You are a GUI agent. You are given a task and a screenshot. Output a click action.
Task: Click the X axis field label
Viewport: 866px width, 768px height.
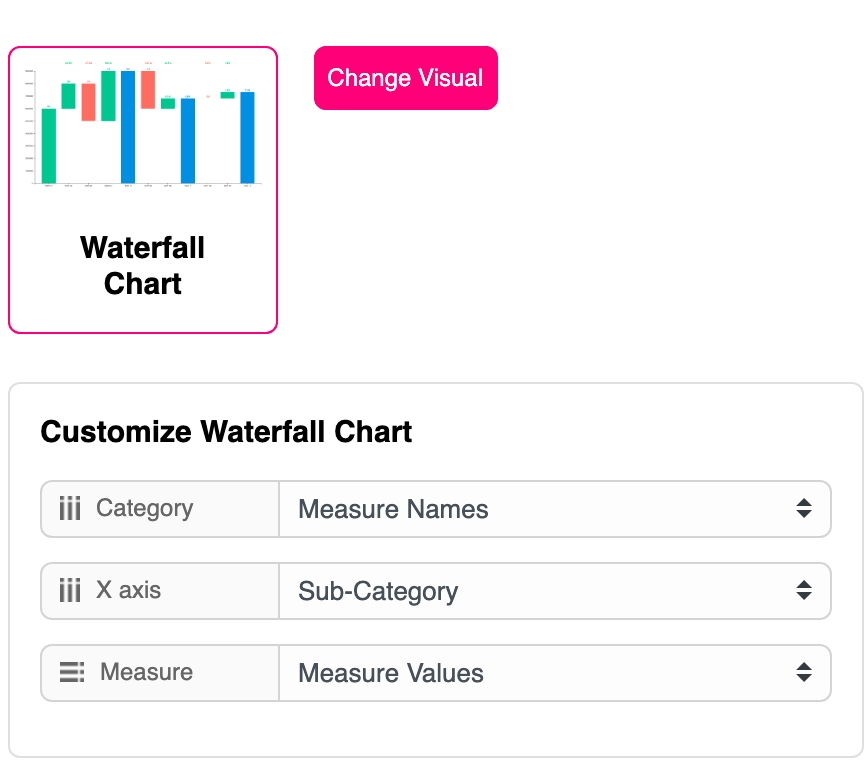click(x=128, y=591)
